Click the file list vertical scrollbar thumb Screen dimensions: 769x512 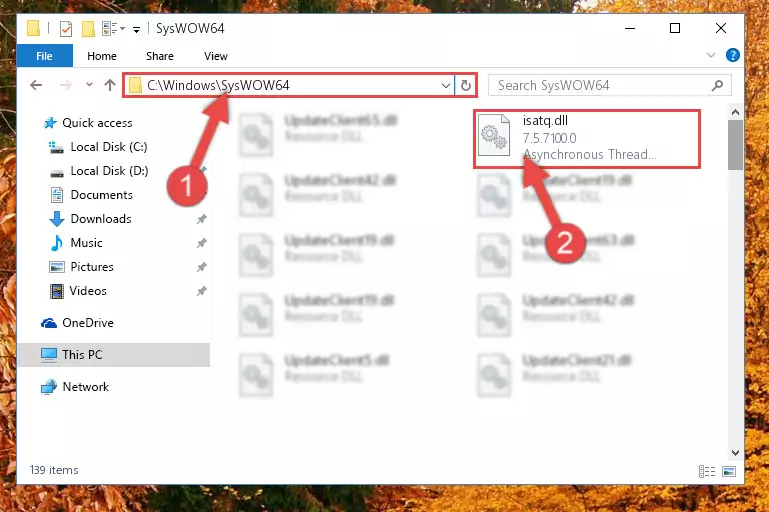pos(735,145)
